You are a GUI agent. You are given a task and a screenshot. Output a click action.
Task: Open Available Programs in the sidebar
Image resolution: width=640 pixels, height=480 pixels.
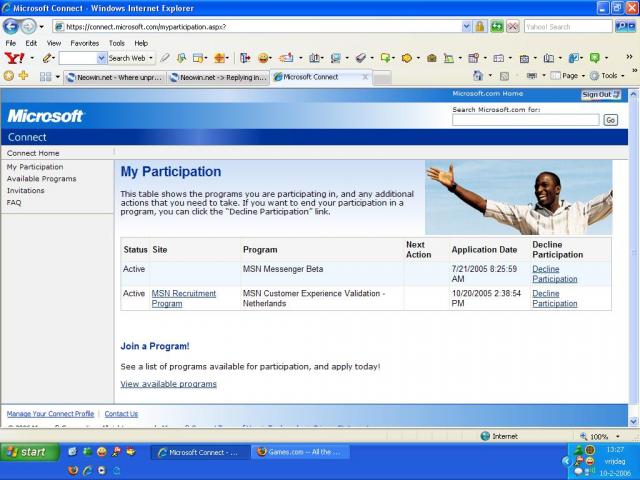pos(42,179)
